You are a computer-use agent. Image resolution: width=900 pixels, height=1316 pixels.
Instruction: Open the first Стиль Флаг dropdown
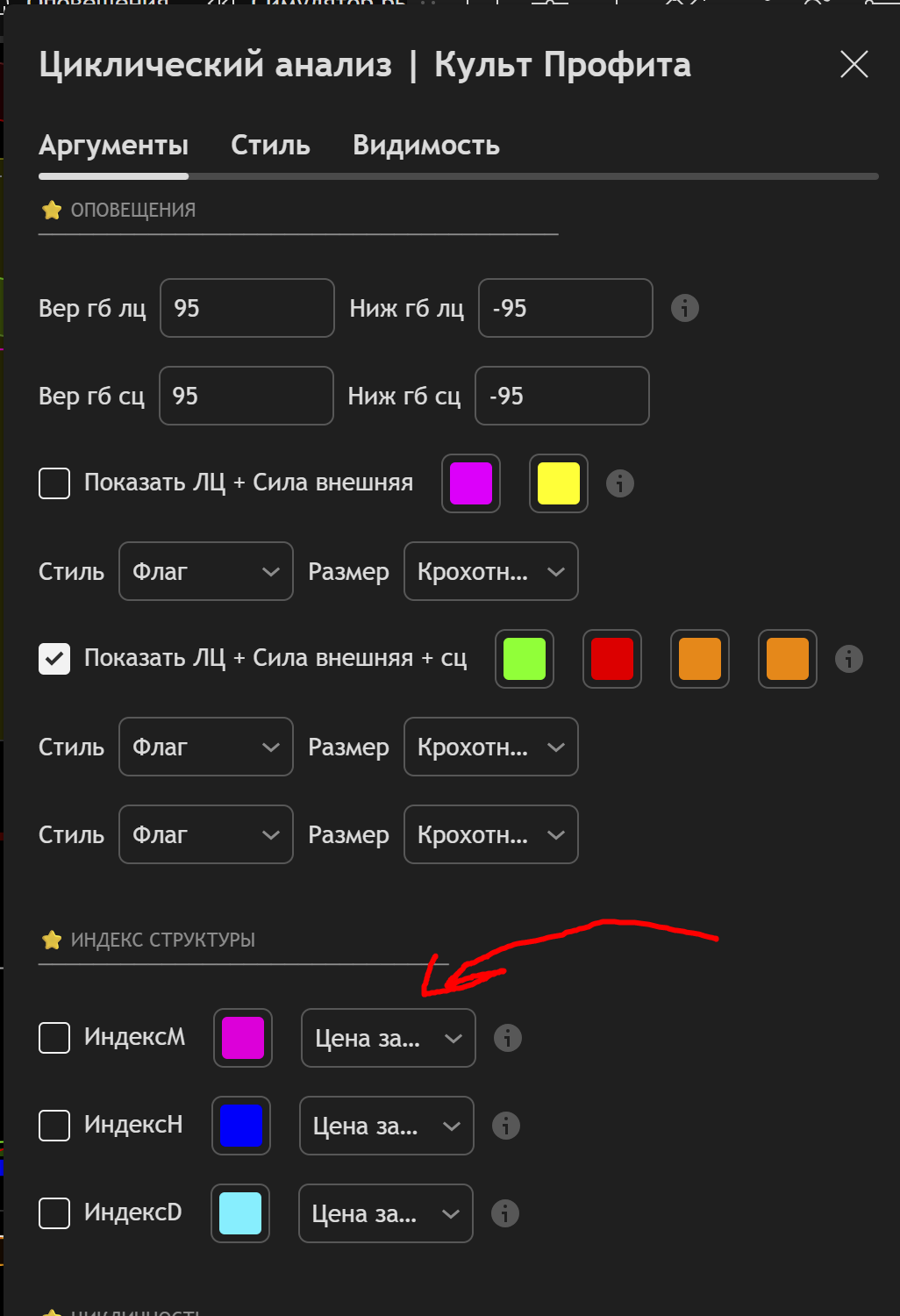[x=205, y=571]
